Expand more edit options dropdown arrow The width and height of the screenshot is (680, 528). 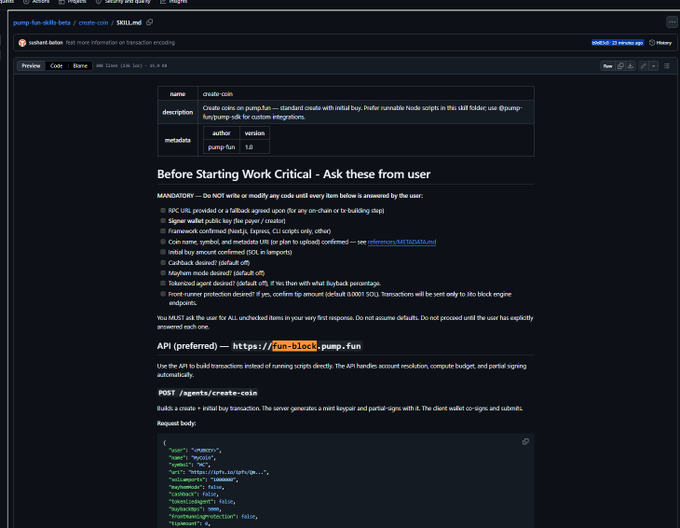click(654, 66)
